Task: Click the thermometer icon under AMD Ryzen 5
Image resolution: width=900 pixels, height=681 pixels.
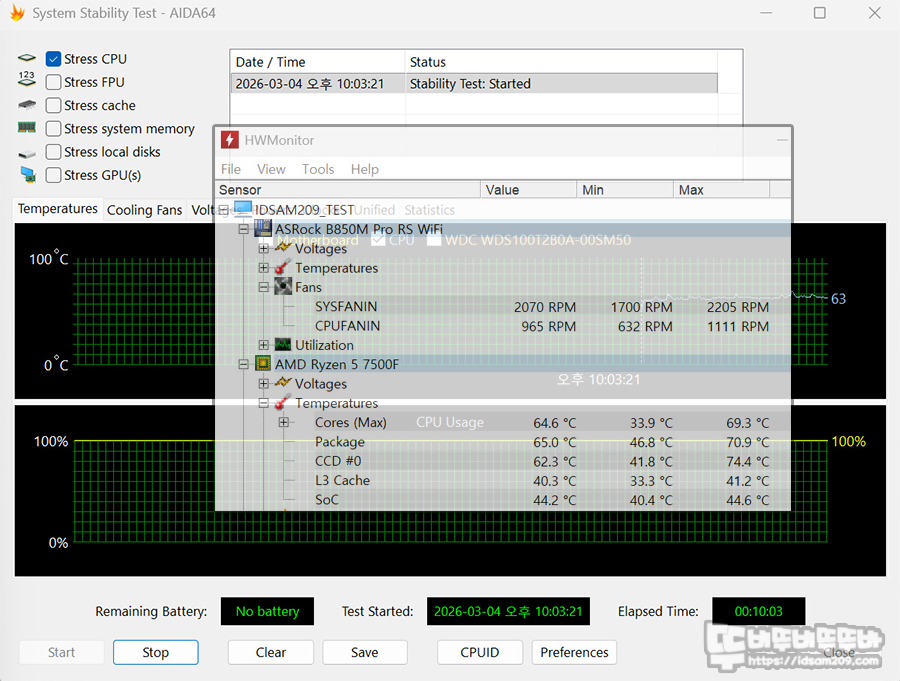Action: coord(283,402)
